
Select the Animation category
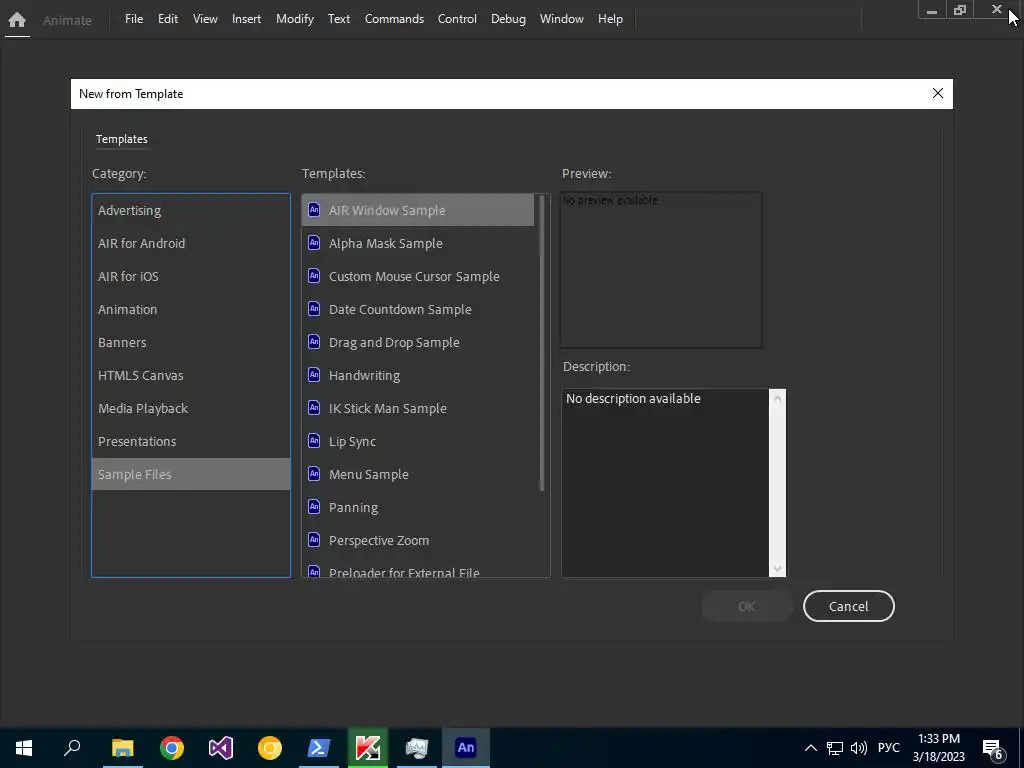(191, 310)
